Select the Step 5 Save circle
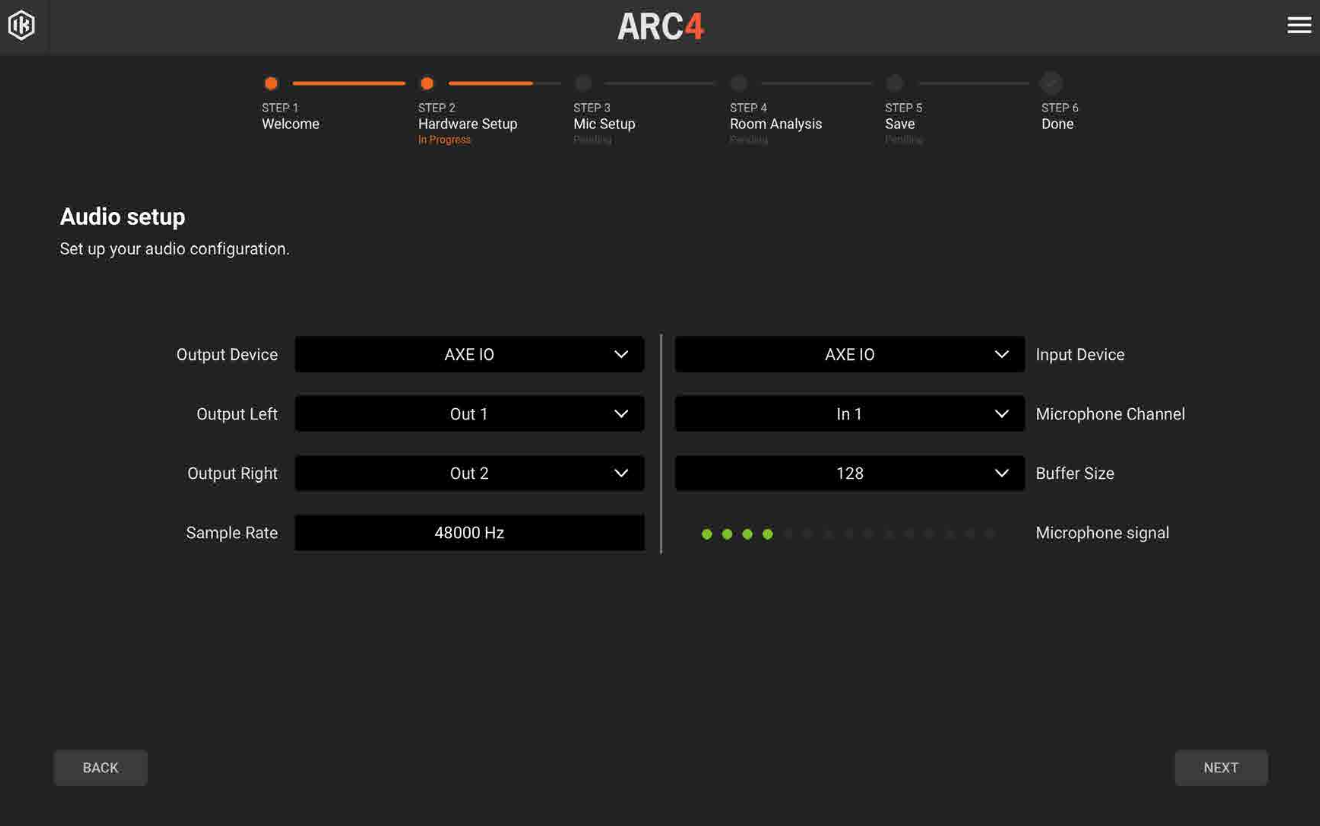The height and width of the screenshot is (826, 1320). tap(895, 83)
